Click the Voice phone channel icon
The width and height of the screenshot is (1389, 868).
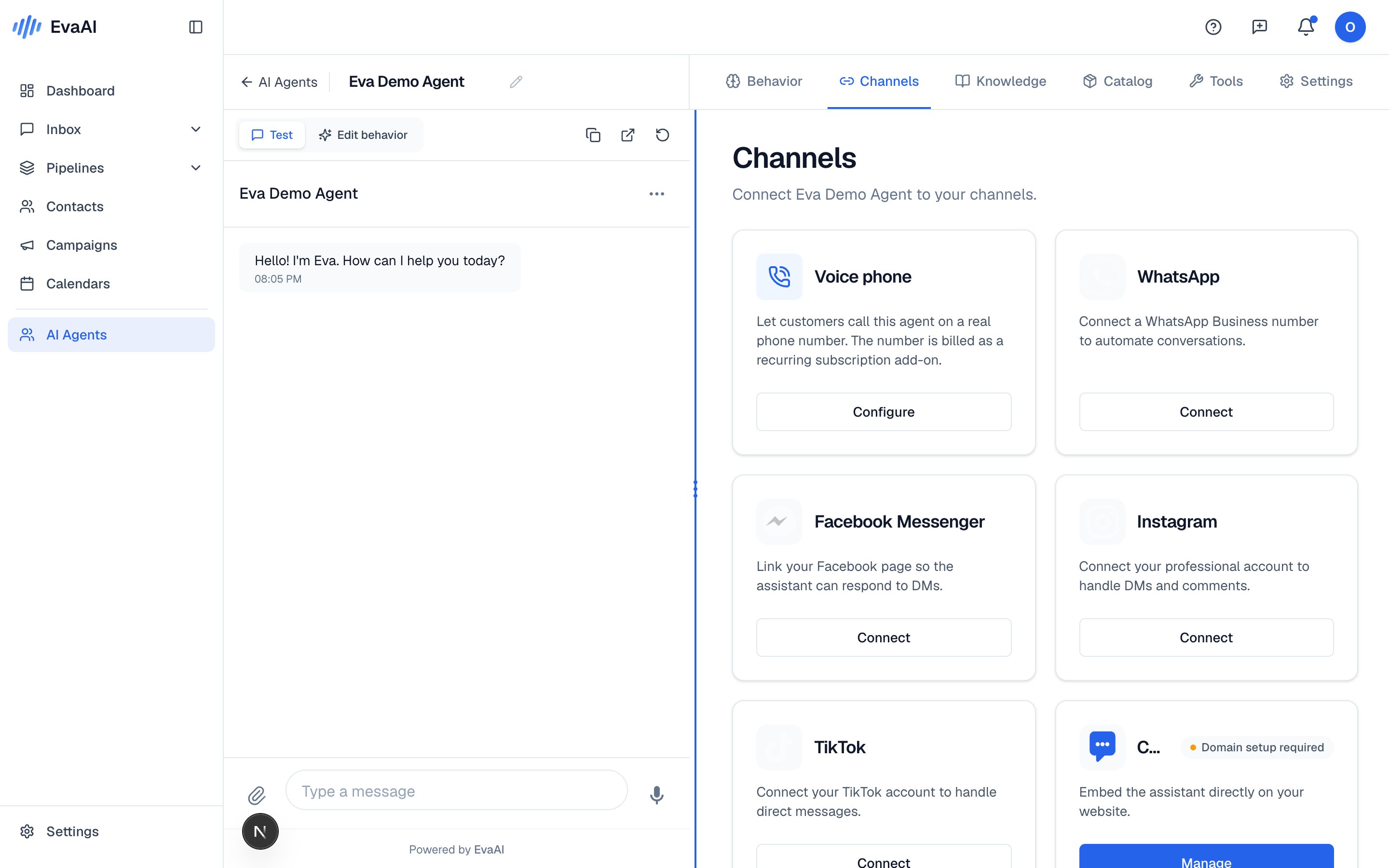coord(779,277)
